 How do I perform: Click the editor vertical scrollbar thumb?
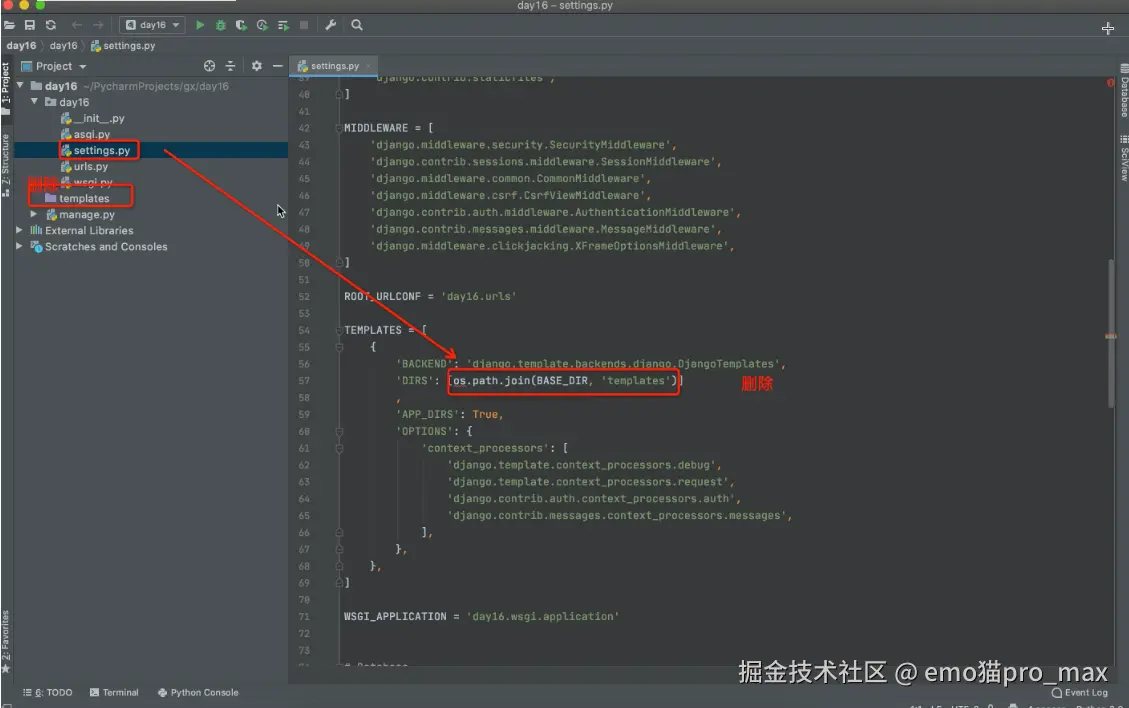(1112, 333)
